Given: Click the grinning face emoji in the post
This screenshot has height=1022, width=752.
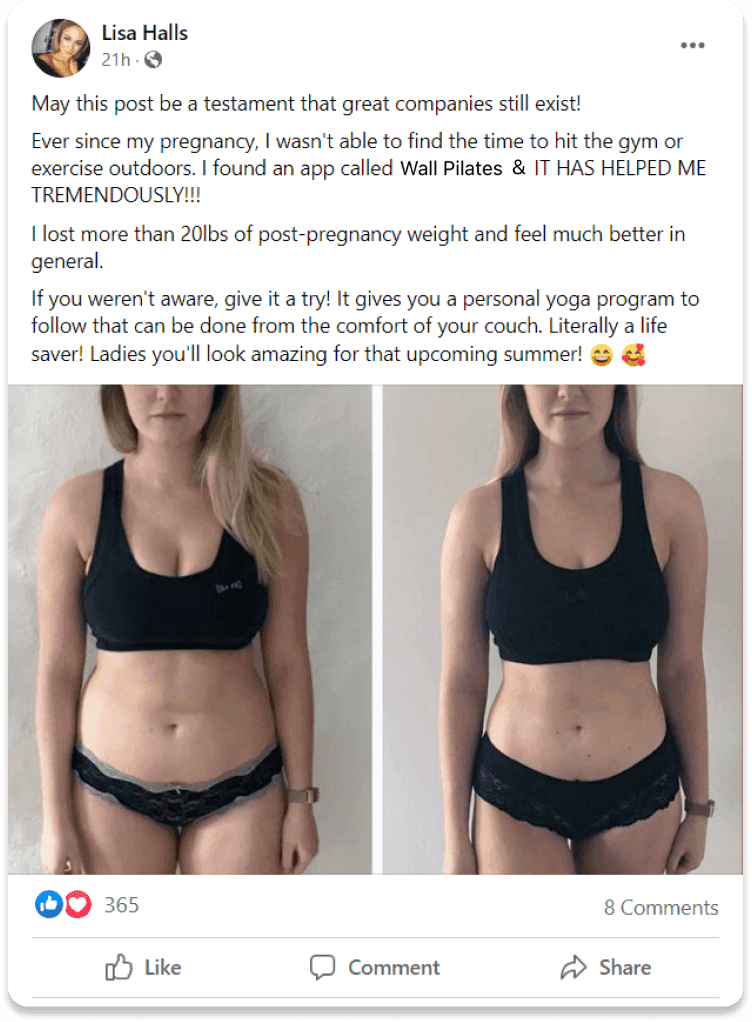Looking at the screenshot, I should pyautogui.click(x=601, y=355).
